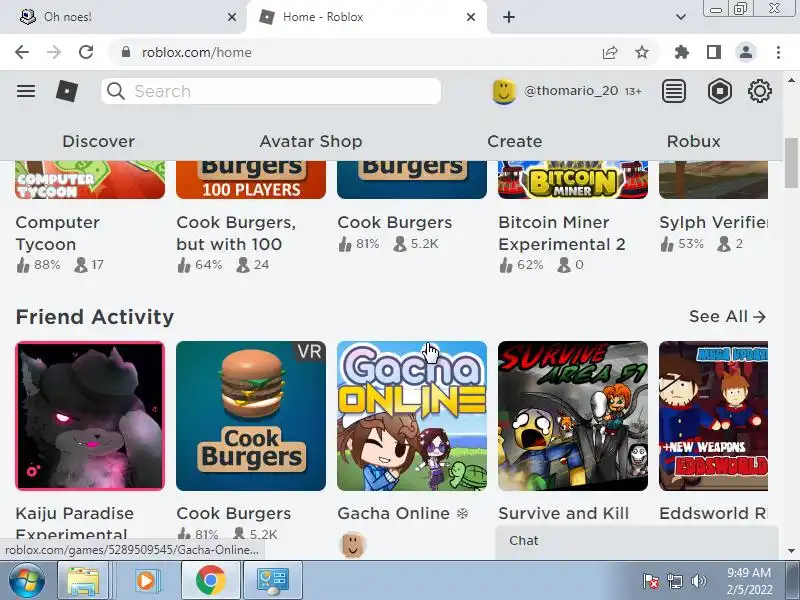This screenshot has height=600, width=800.
Task: Select the Home - Roblox tab
Action: pyautogui.click(x=366, y=17)
